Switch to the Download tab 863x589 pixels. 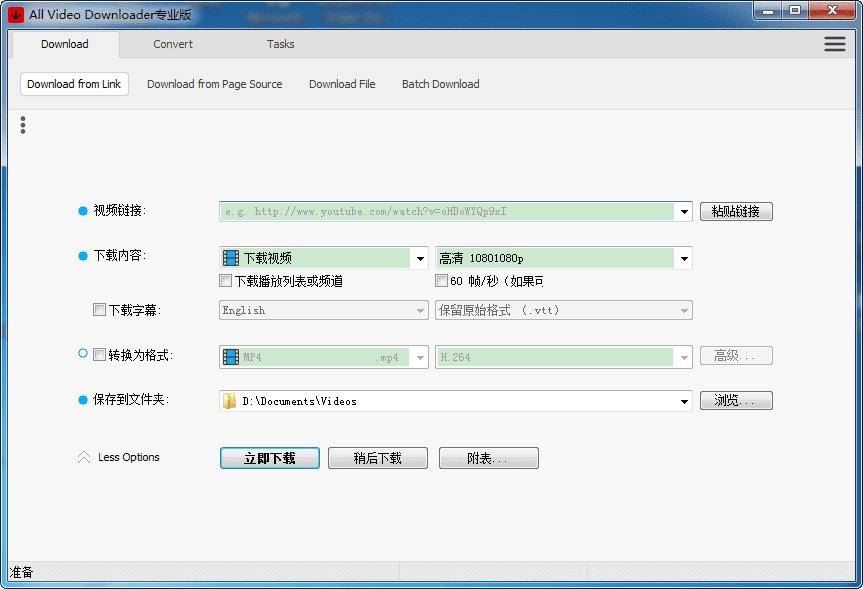pyautogui.click(x=64, y=44)
